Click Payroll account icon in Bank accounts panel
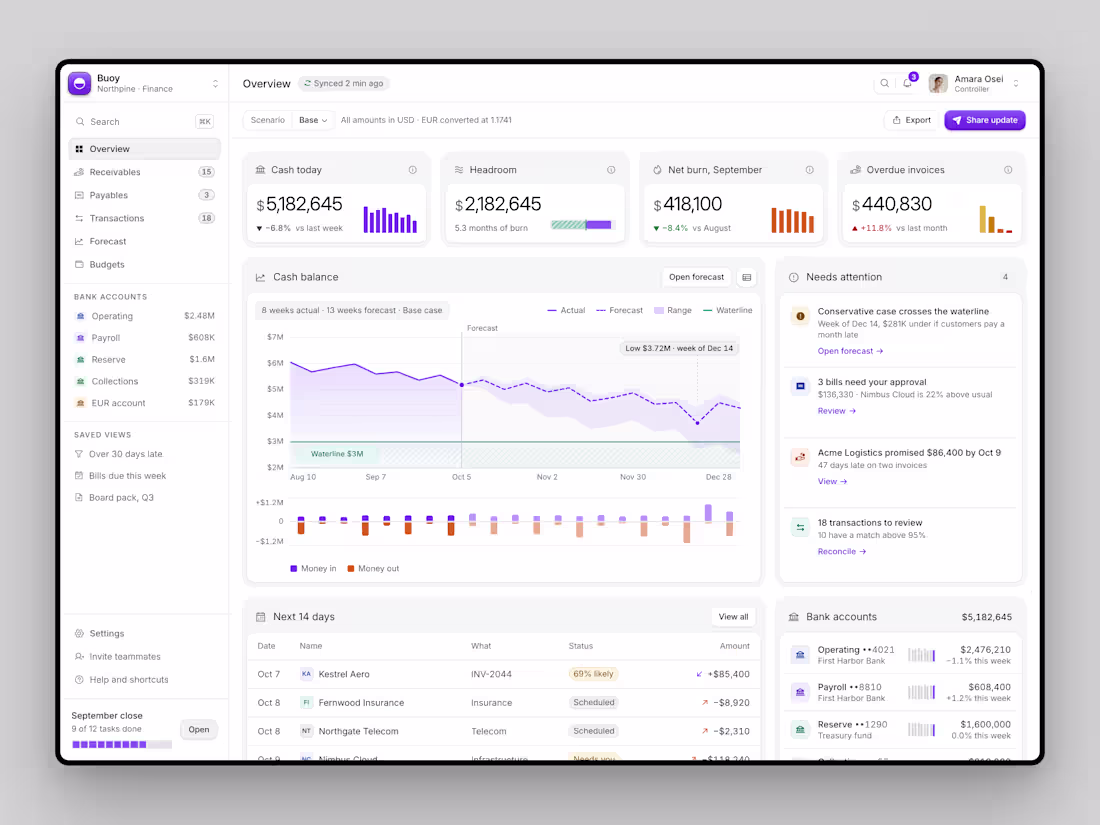Screen dimensions: 1100x825 pos(800,692)
